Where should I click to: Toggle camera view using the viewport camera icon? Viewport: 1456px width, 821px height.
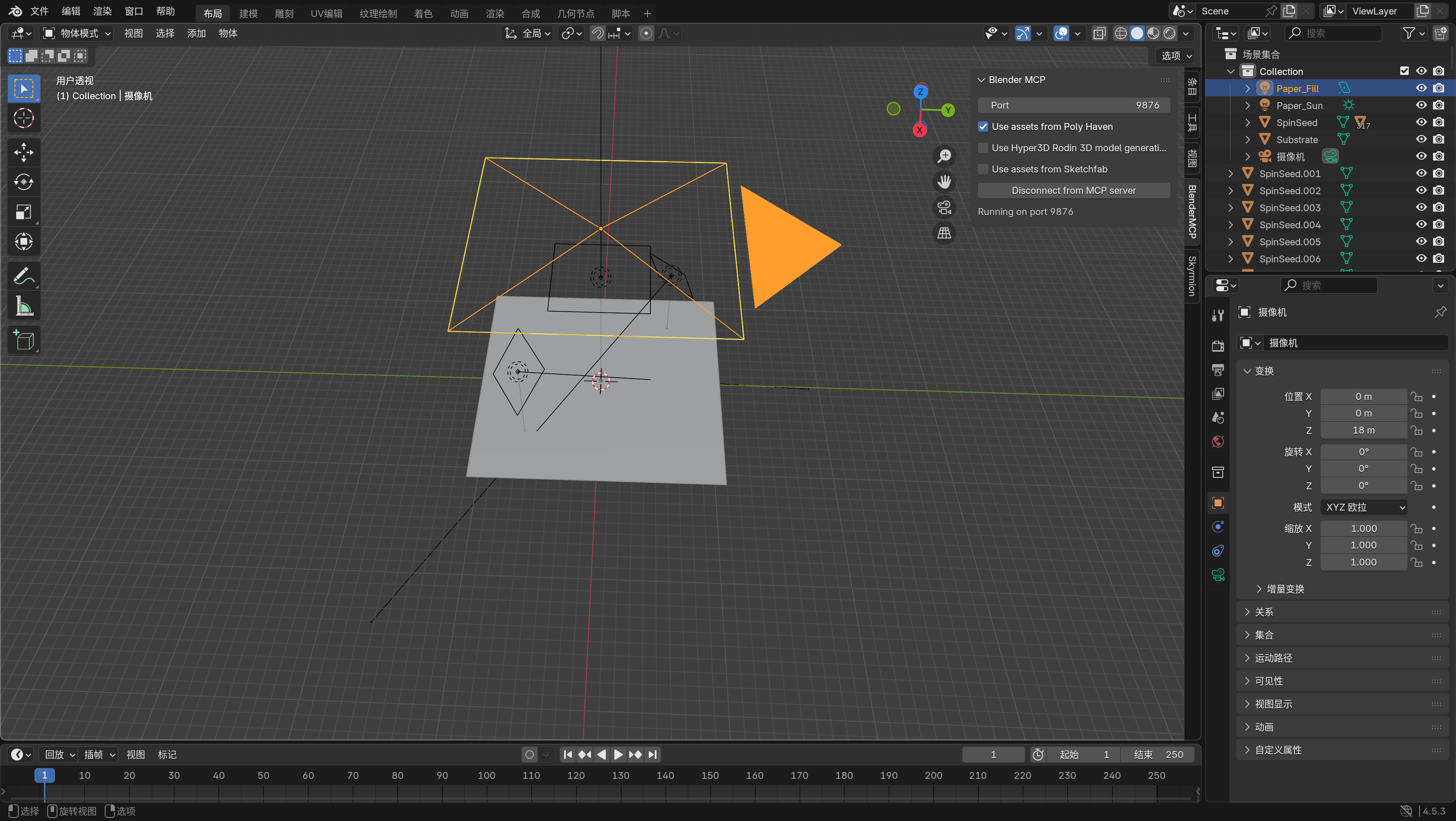[944, 207]
